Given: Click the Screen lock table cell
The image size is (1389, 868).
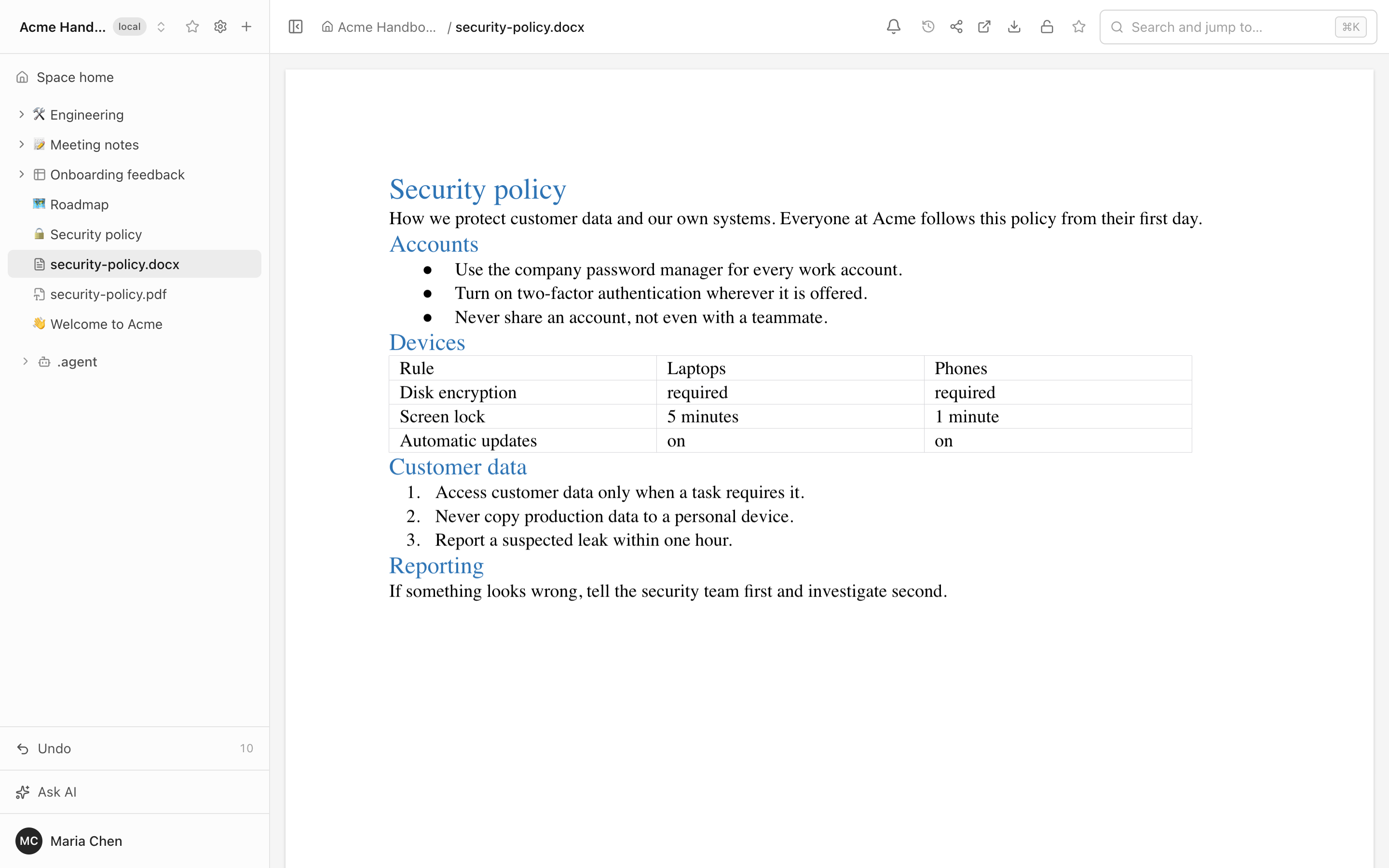Looking at the screenshot, I should 523,416.
